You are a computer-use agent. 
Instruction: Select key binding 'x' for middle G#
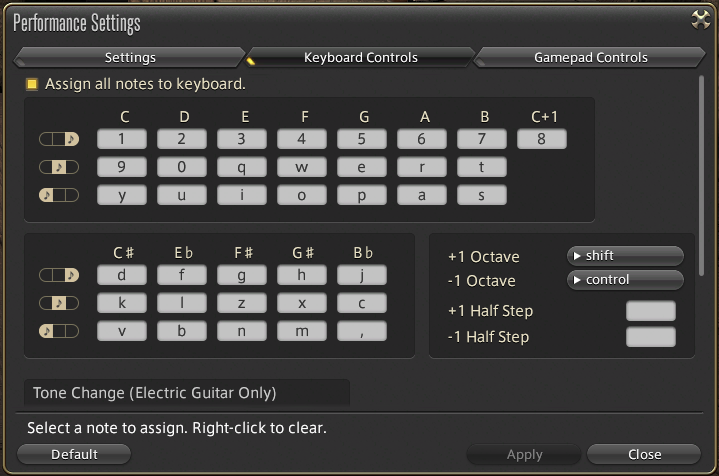(x=302, y=303)
